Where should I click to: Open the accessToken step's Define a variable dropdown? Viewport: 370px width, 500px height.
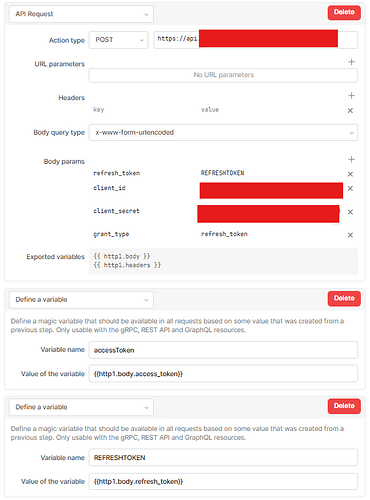tap(81, 300)
